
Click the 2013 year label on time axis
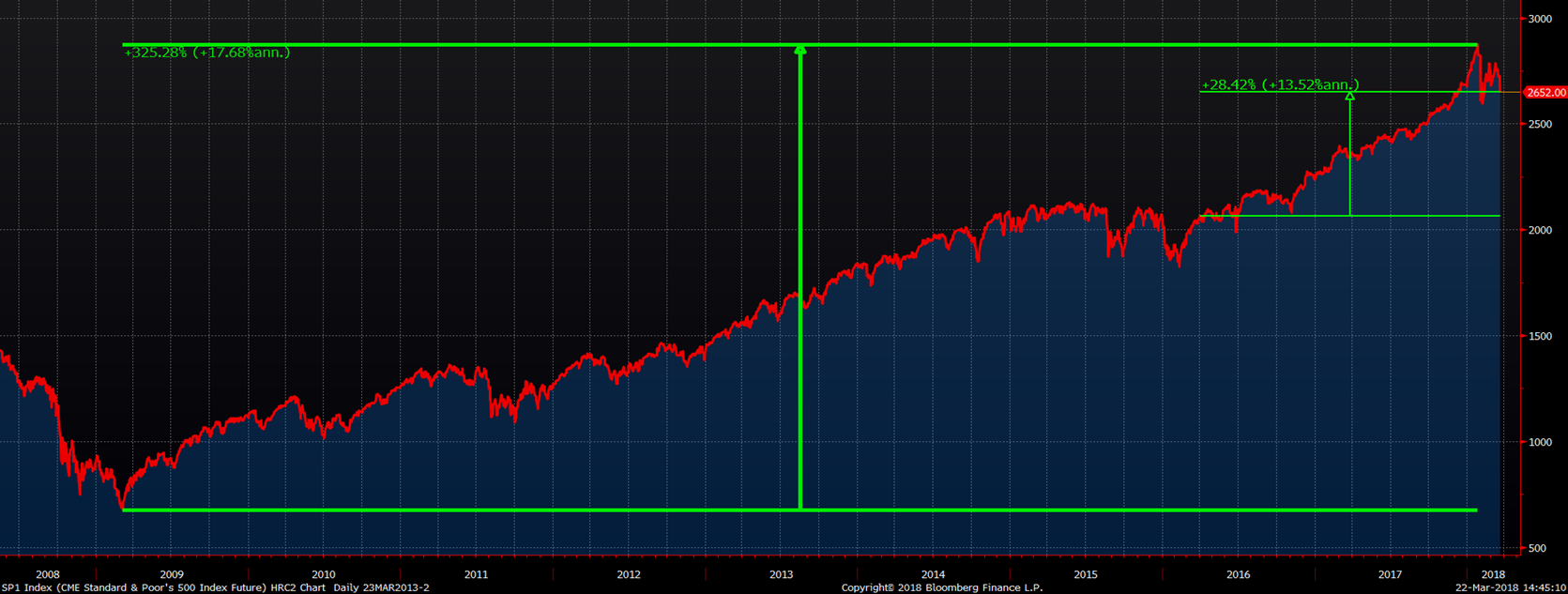(x=781, y=574)
